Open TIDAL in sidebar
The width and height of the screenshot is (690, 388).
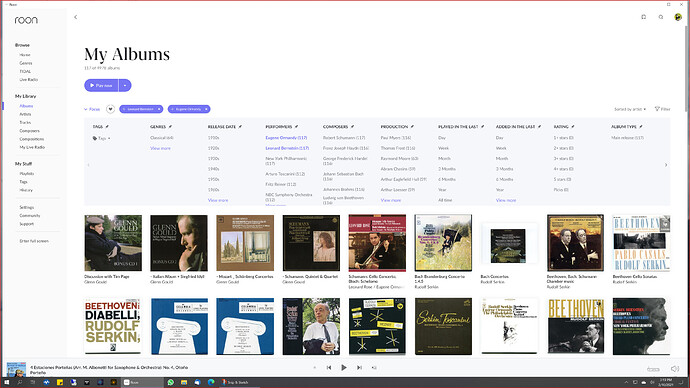(x=25, y=71)
